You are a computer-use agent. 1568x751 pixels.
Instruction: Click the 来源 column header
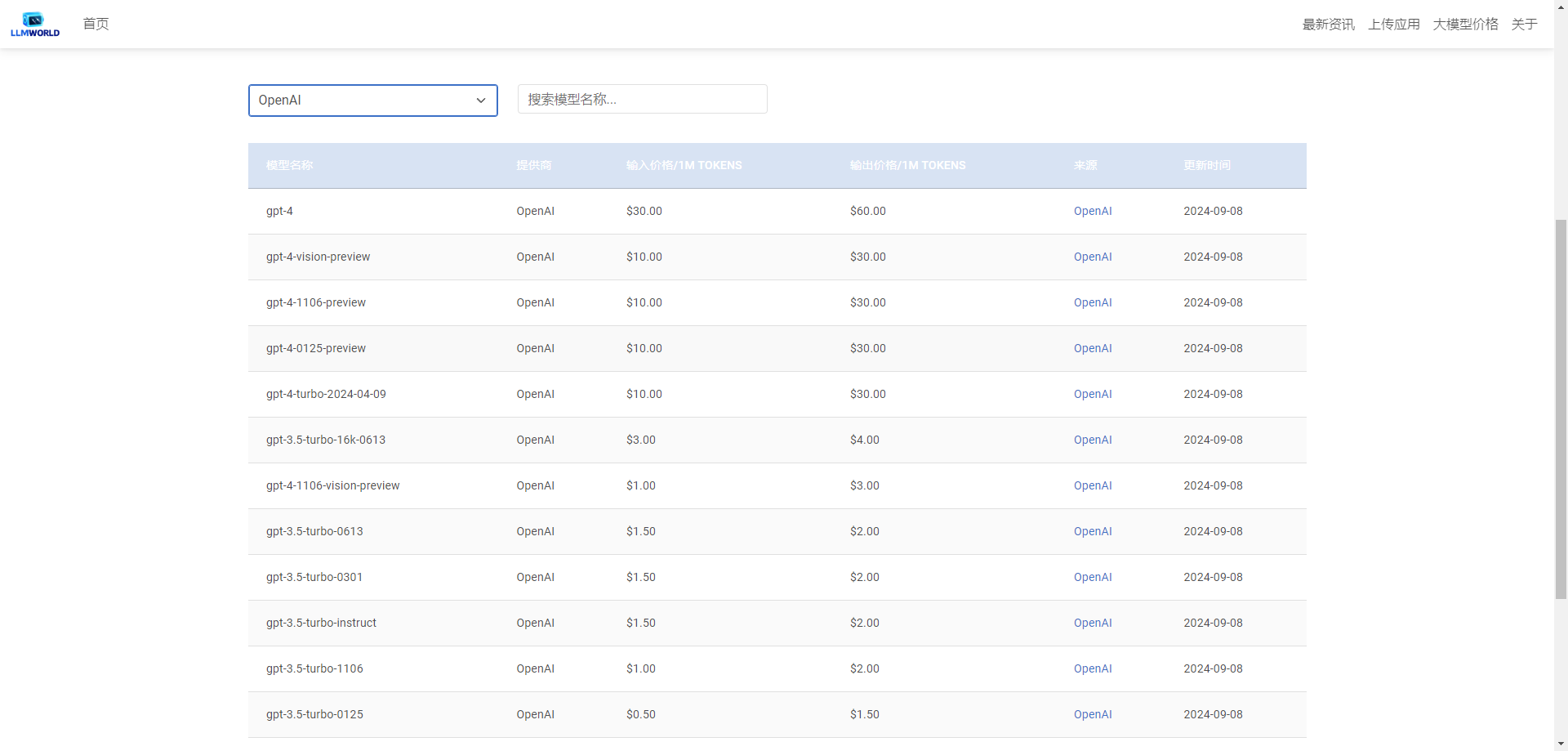1085,165
